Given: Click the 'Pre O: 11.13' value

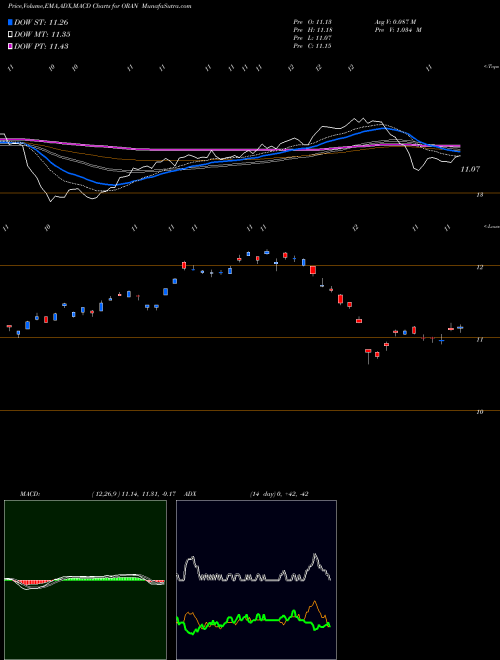Looking at the screenshot, I should [x=312, y=22].
